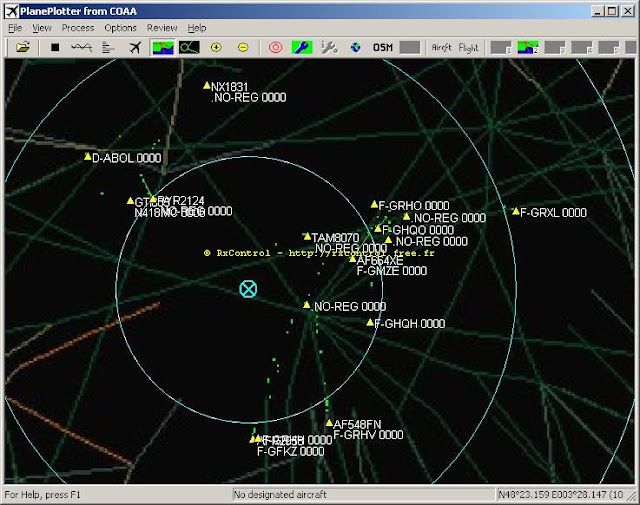Image resolution: width=640 pixels, height=505 pixels.
Task: Select aircraft NX1831 on the map
Action: (207, 85)
